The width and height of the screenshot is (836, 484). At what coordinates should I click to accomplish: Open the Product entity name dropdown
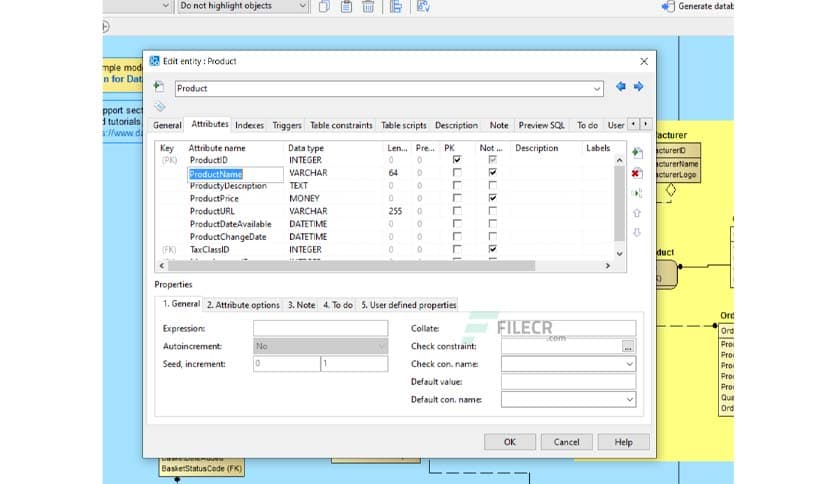tap(597, 88)
